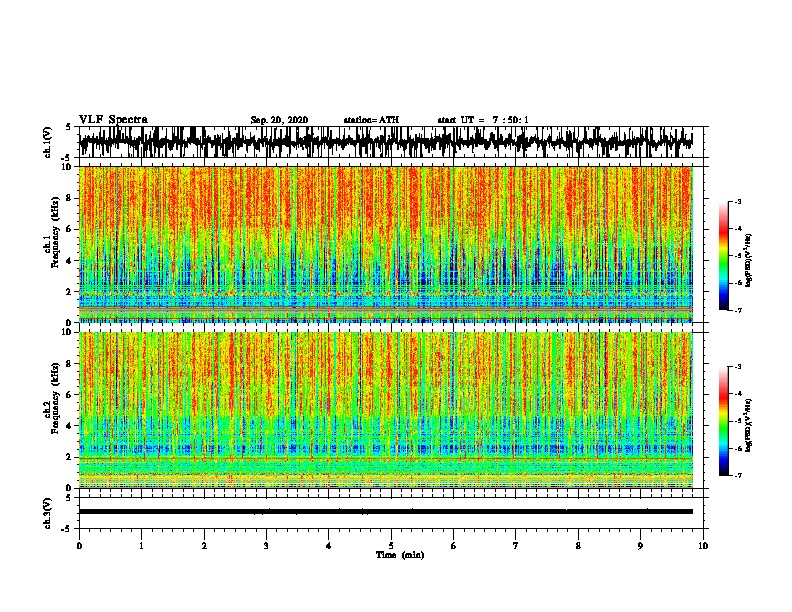Image resolution: width=792 pixels, height=612 pixels.
Task: Click the "5" tick on ch.1(V) axis
Action: tap(69, 127)
